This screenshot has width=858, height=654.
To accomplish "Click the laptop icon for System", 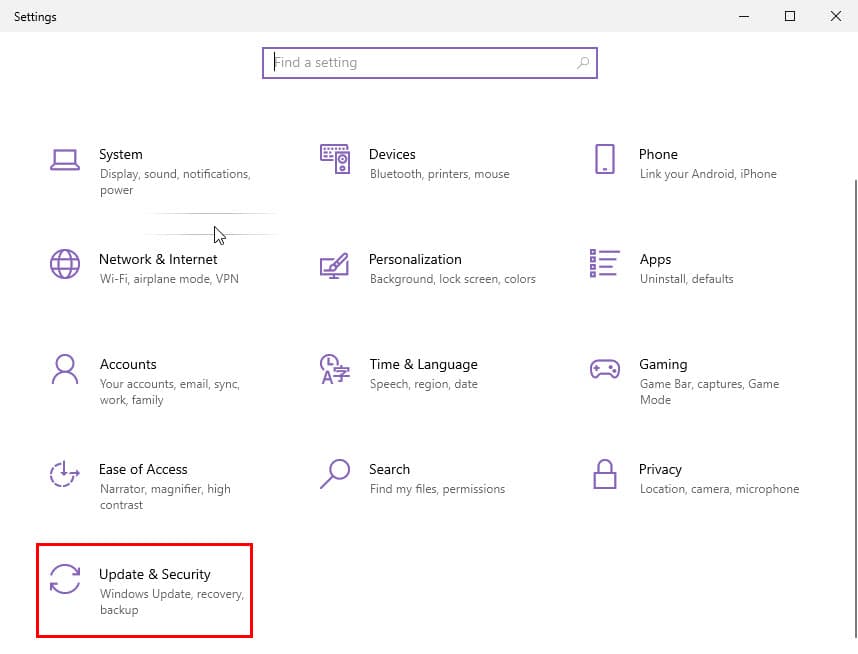I will [x=65, y=159].
